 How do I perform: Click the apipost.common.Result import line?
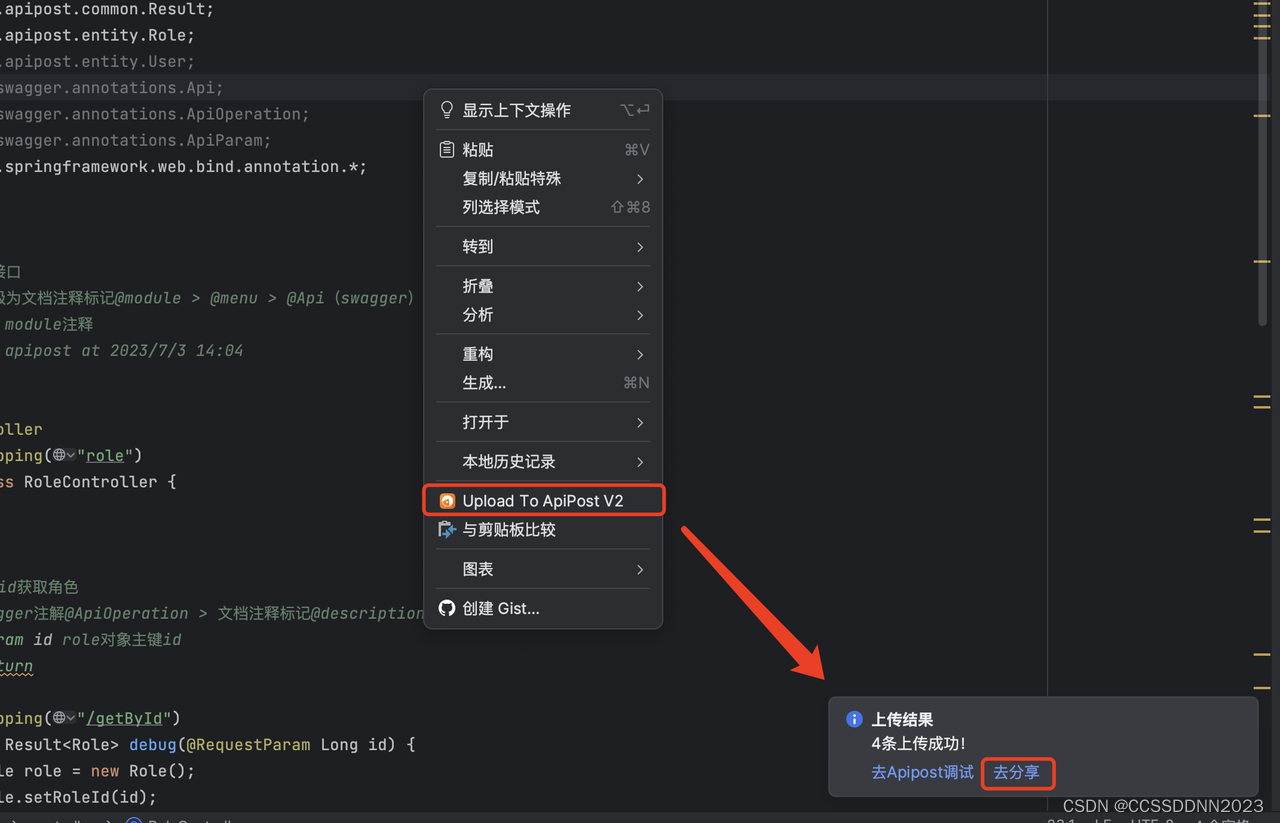point(107,9)
